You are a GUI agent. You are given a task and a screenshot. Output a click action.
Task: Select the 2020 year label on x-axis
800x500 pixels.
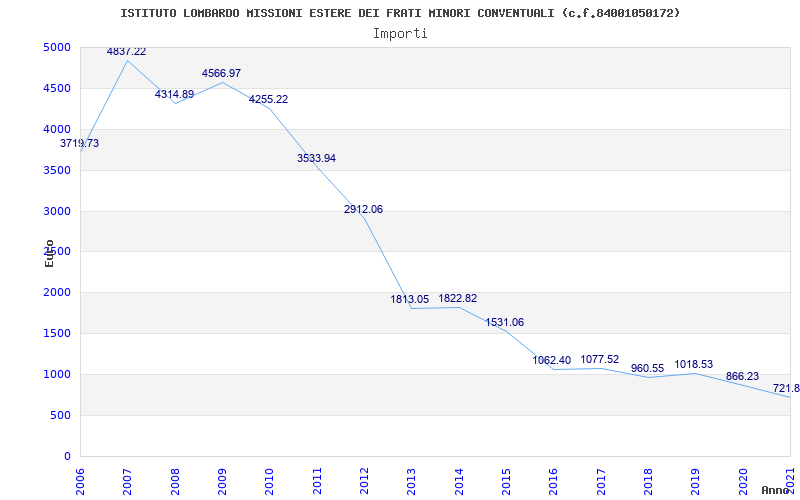(743, 481)
